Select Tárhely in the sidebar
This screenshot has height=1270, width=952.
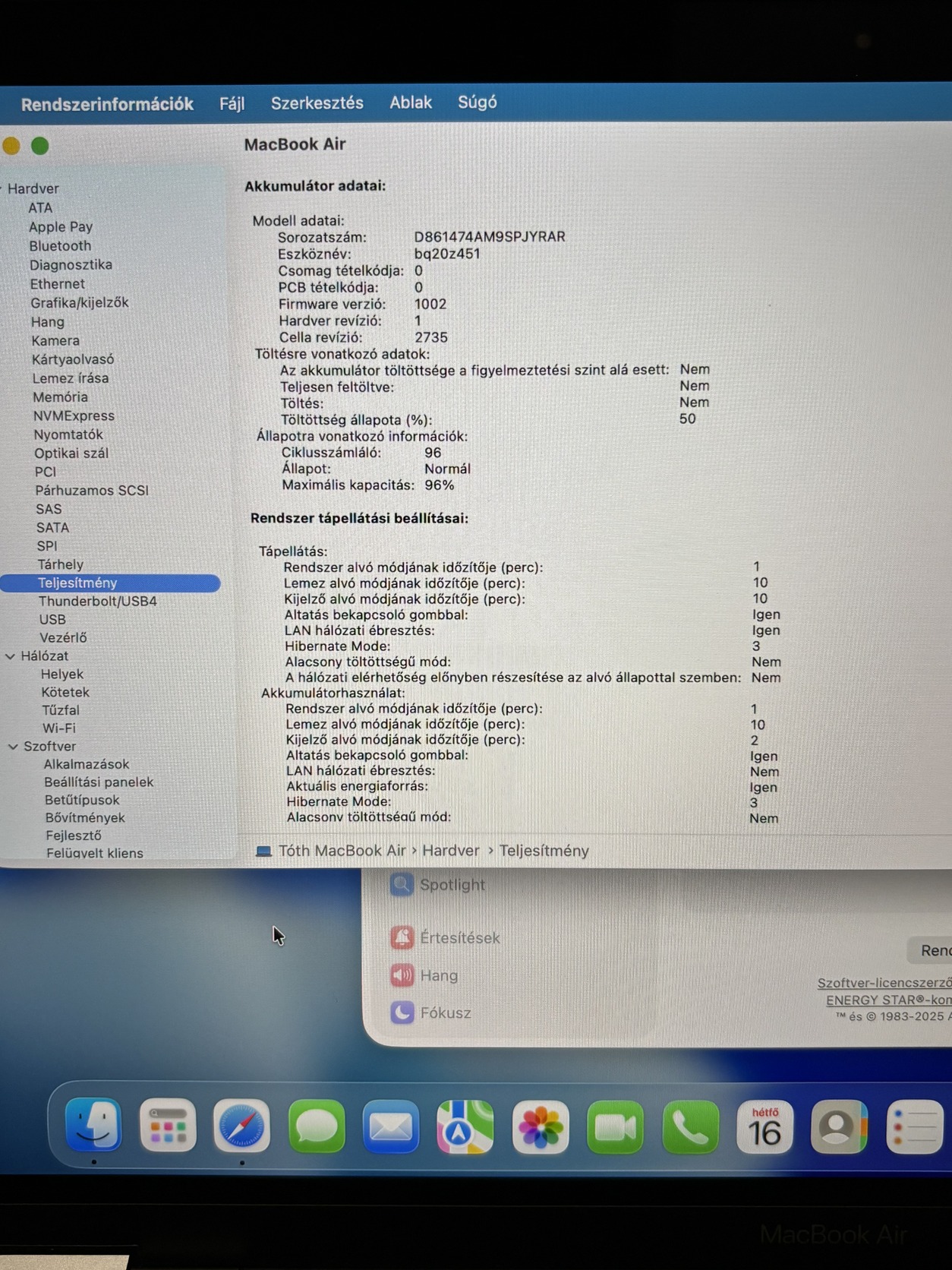pos(60,564)
